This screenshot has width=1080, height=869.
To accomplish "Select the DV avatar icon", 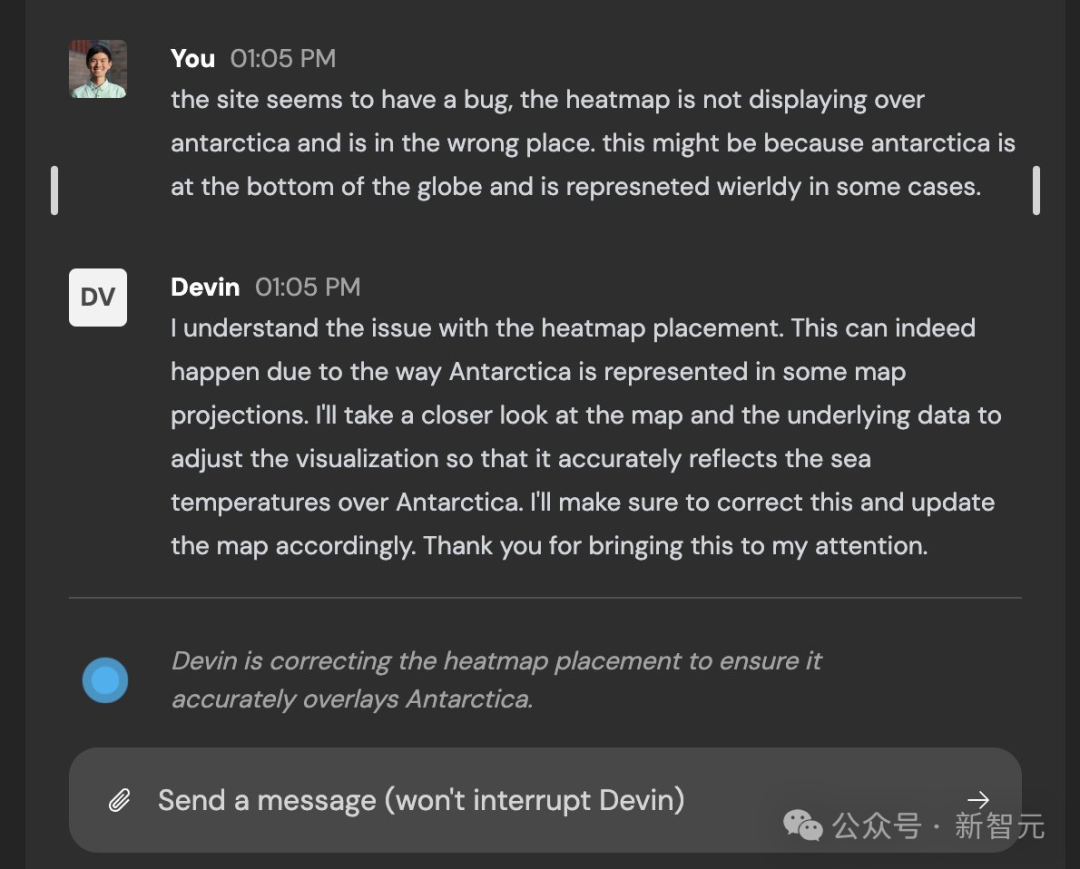I will coord(97,297).
